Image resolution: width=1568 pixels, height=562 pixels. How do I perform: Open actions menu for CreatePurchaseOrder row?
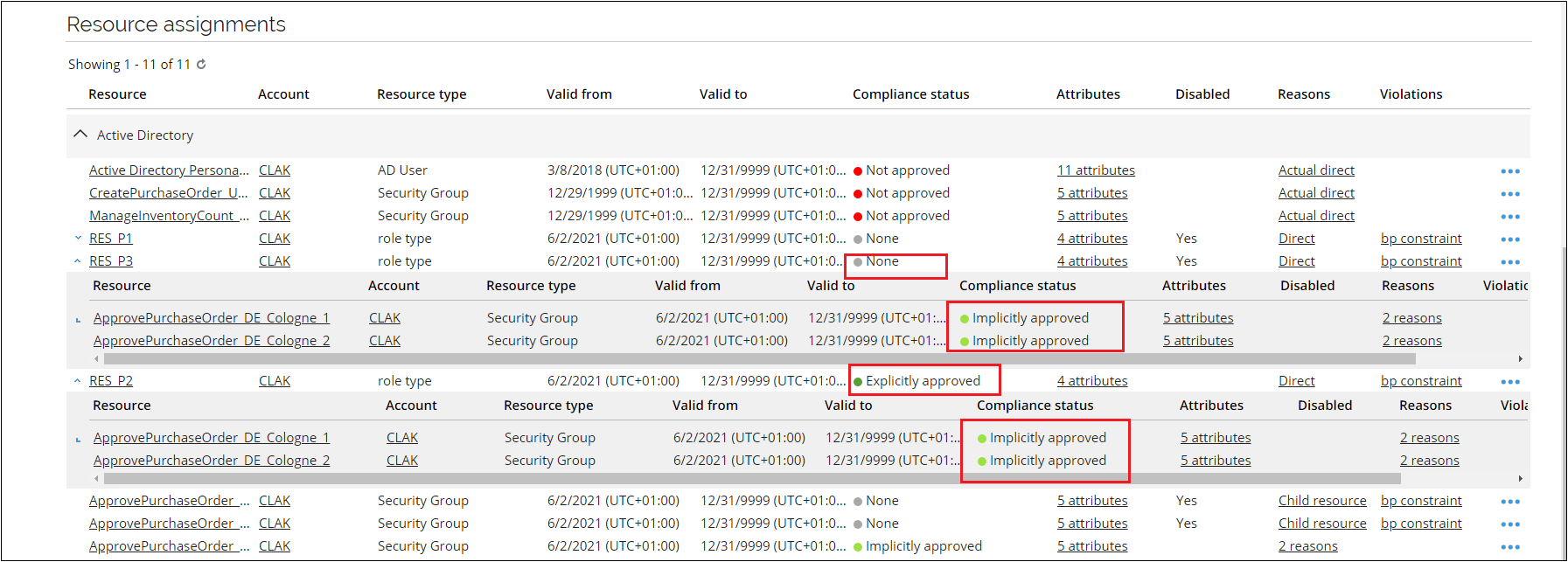pos(1510,194)
